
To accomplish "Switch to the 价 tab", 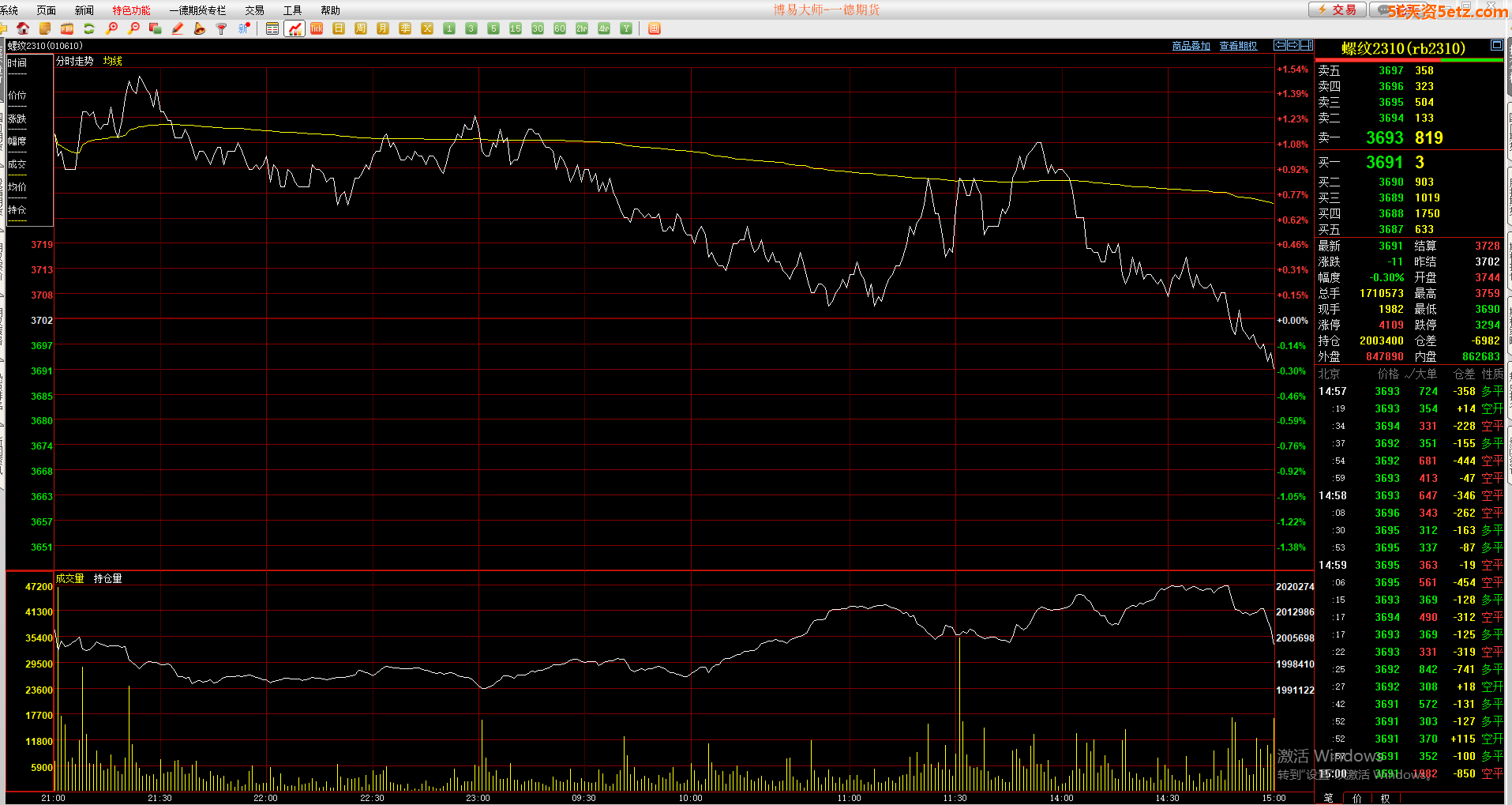I will tap(1357, 798).
